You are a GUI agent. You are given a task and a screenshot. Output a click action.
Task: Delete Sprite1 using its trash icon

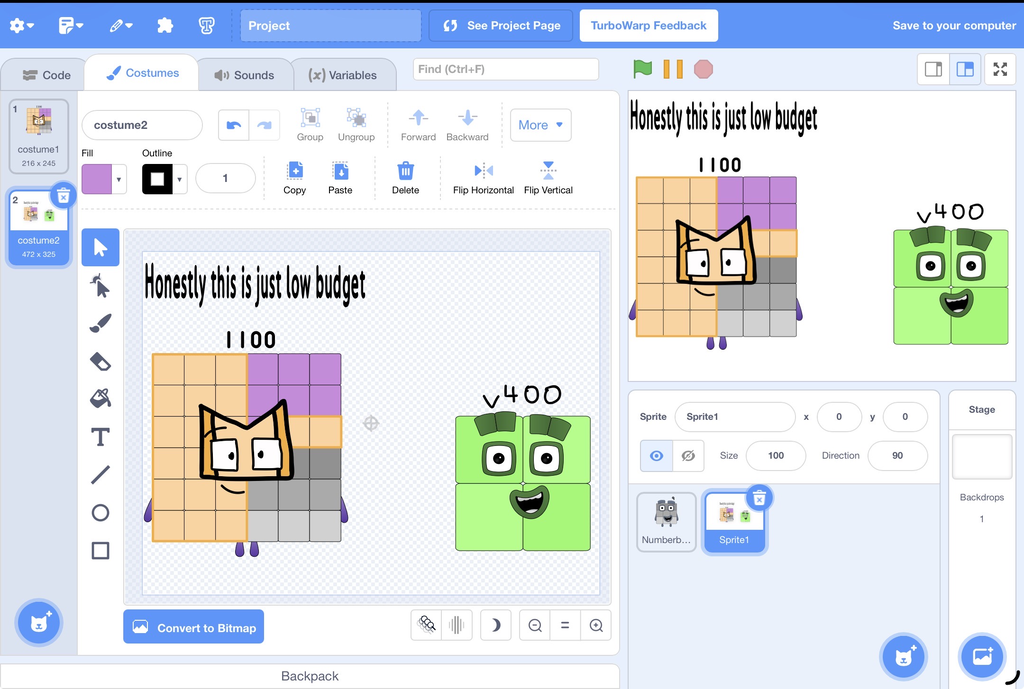[759, 499]
